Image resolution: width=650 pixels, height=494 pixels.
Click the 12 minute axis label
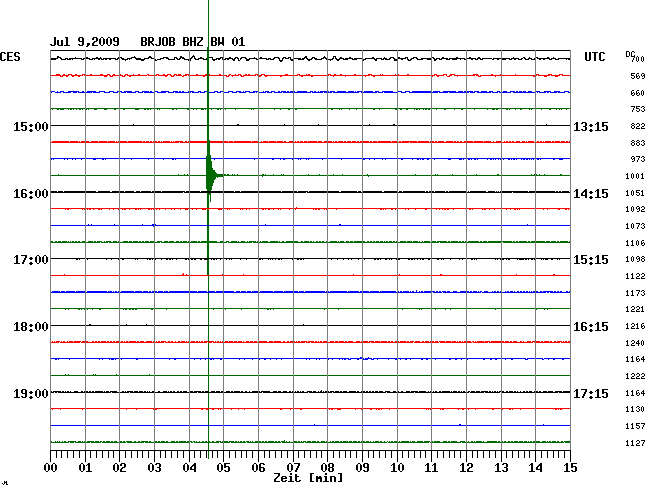coord(466,467)
